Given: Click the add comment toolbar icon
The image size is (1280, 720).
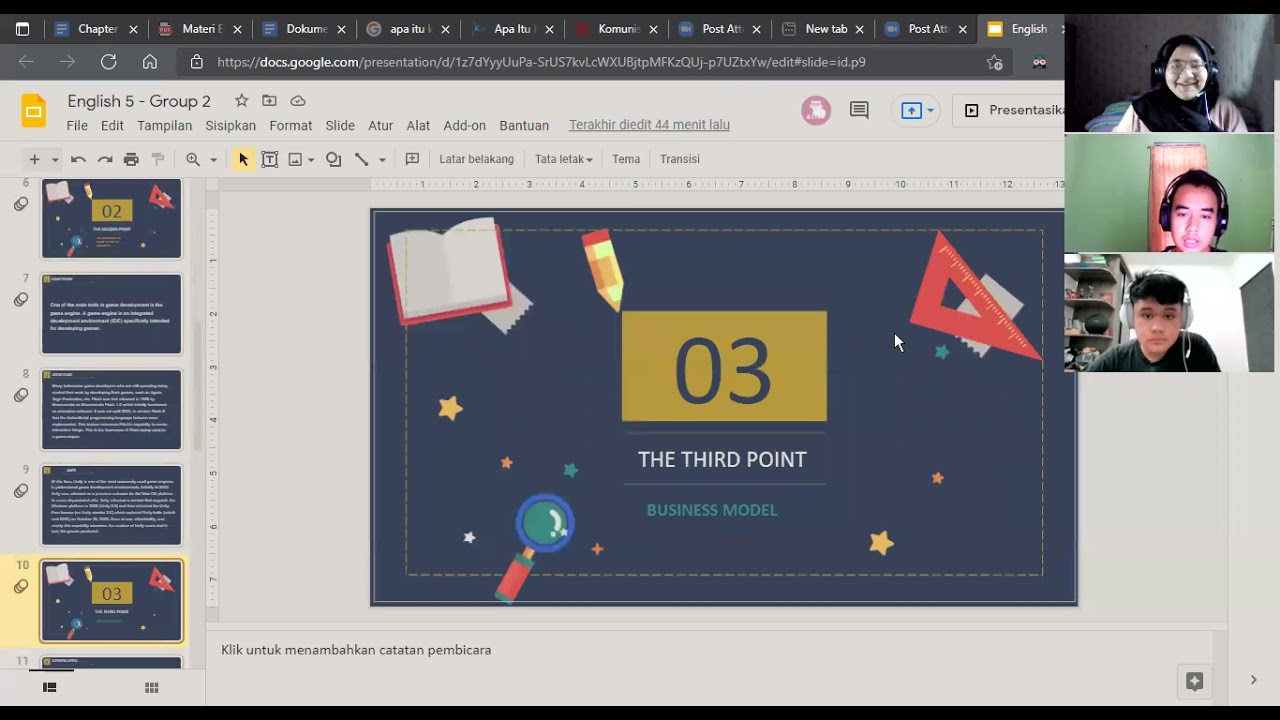Looking at the screenshot, I should pyautogui.click(x=411, y=159).
